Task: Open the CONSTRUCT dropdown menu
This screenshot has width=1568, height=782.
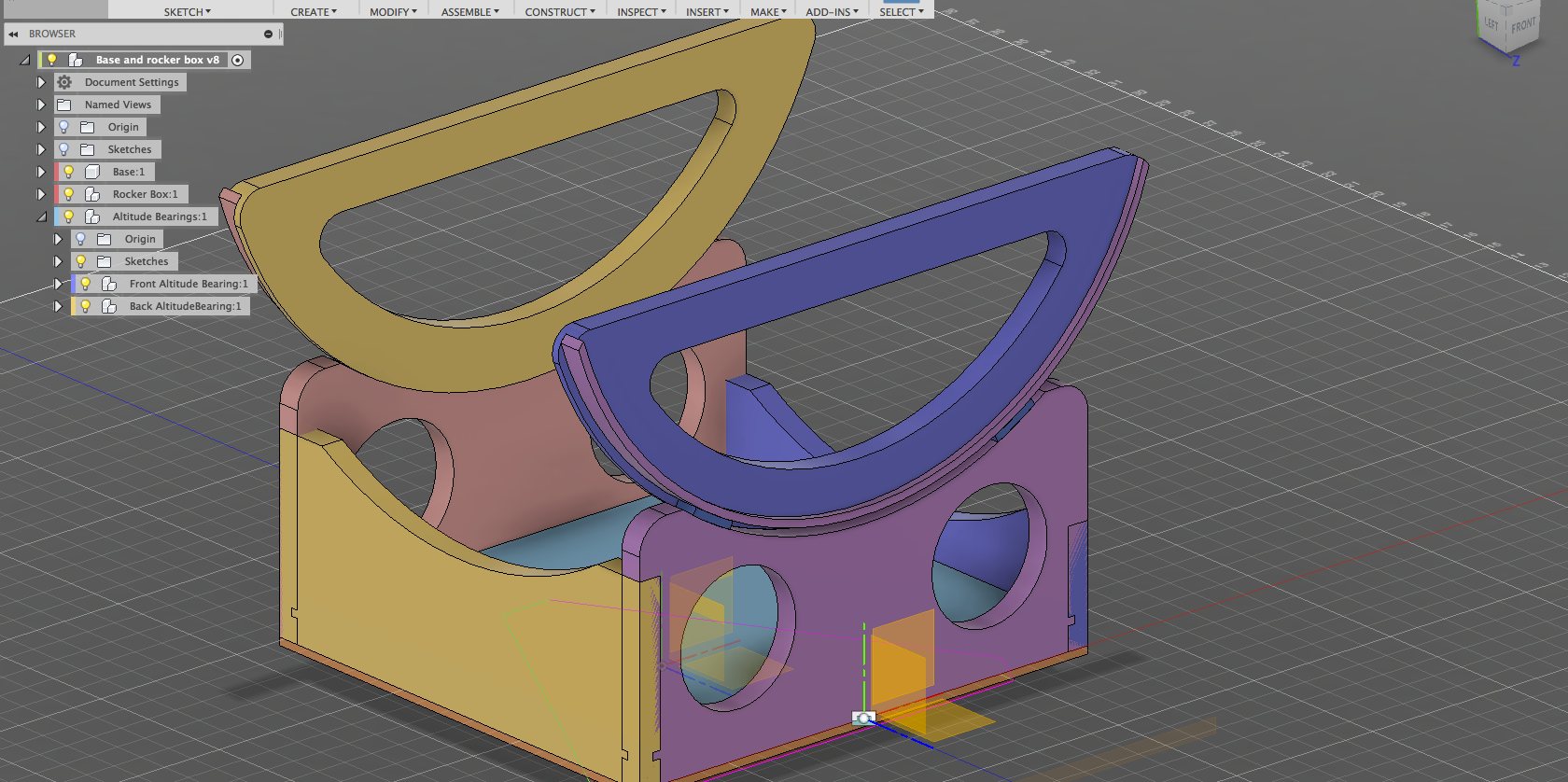Action: [x=560, y=12]
